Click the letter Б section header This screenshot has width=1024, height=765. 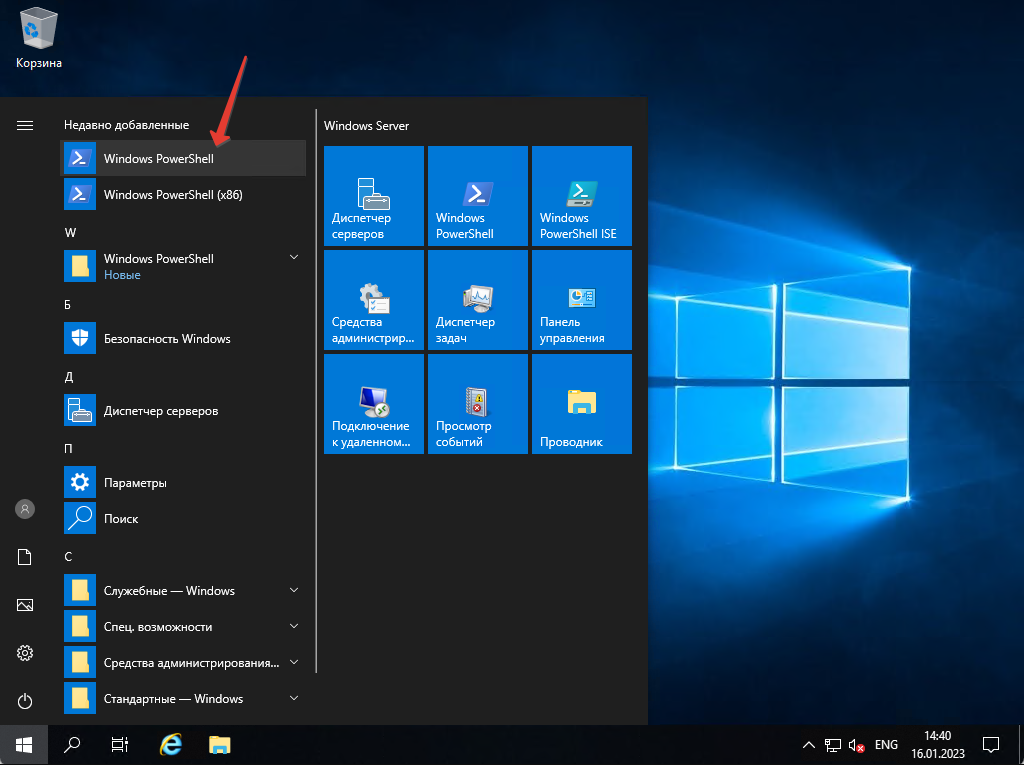coord(67,304)
